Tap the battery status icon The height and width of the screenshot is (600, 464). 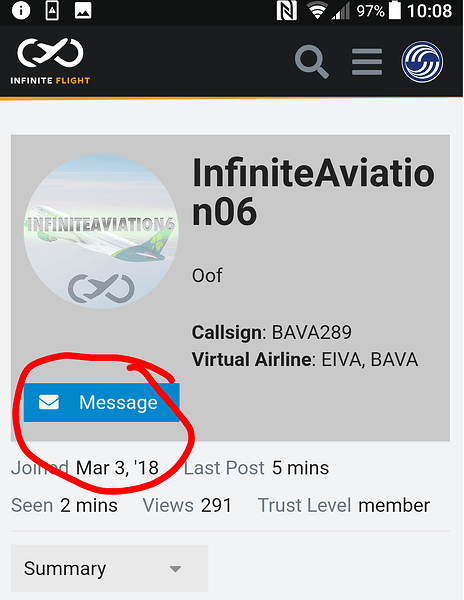point(395,11)
